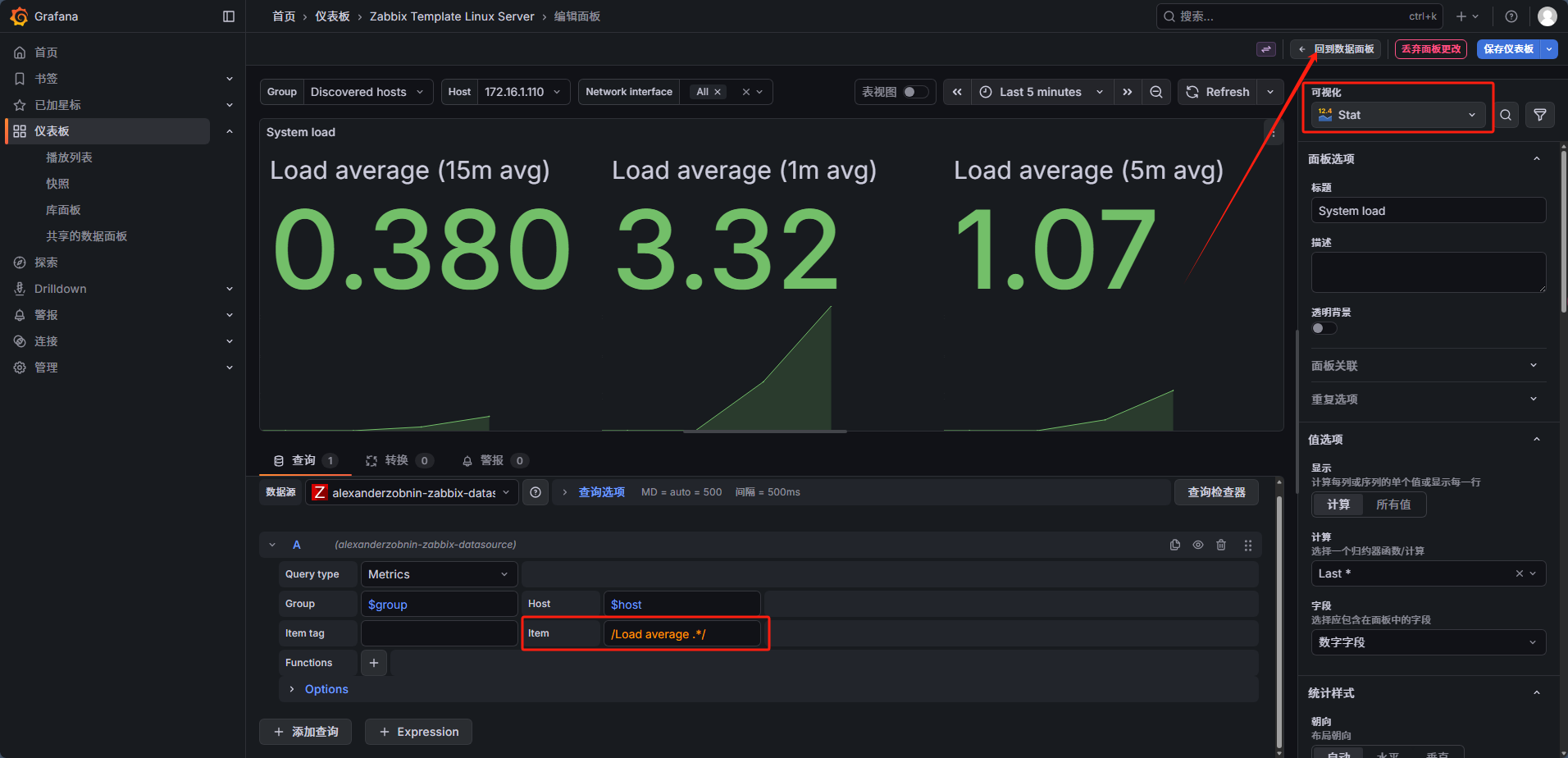
Task: Zoom out the time range
Action: point(1156,92)
